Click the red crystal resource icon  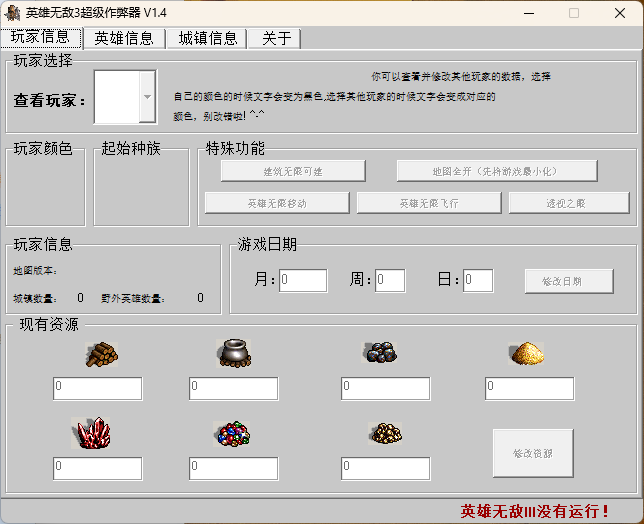tap(91, 433)
